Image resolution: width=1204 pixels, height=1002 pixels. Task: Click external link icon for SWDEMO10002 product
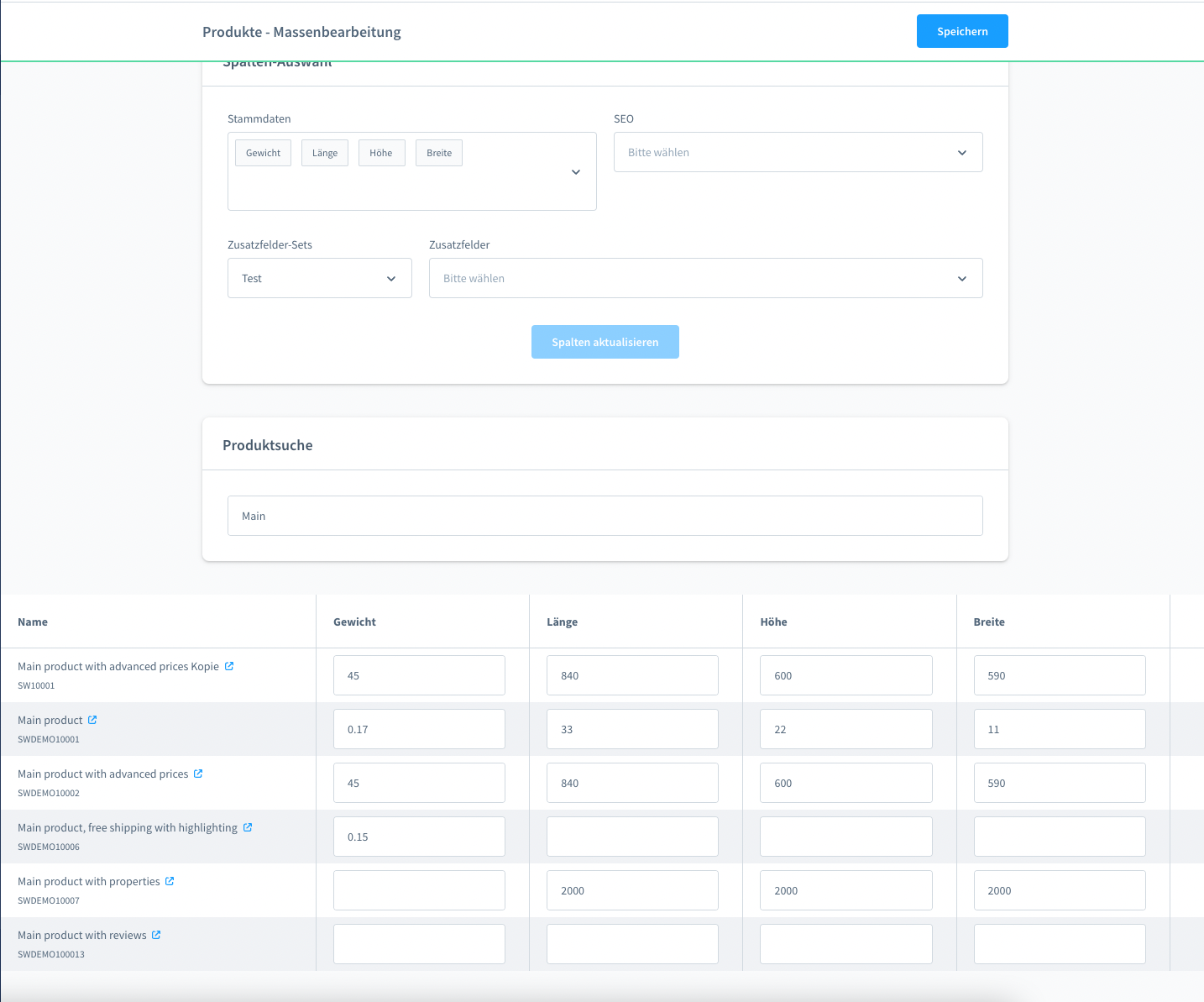point(198,774)
